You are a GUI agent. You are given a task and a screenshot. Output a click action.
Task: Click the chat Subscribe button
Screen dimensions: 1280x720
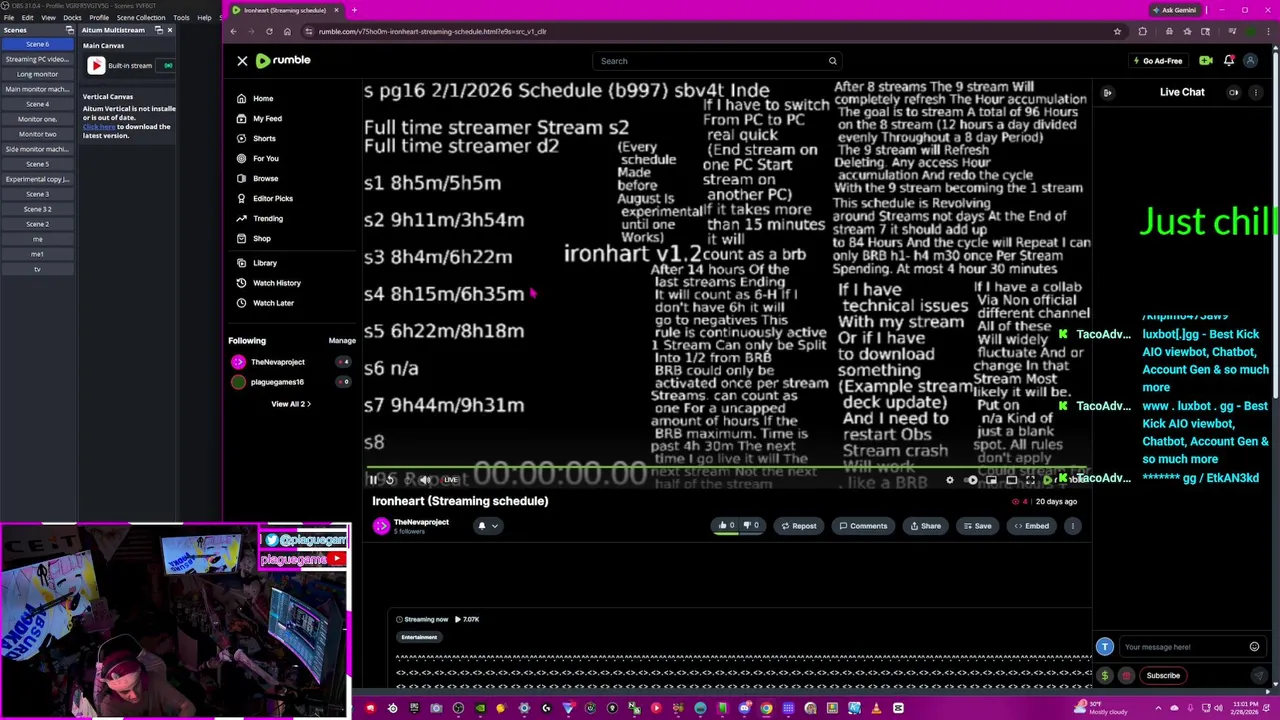coord(1163,675)
